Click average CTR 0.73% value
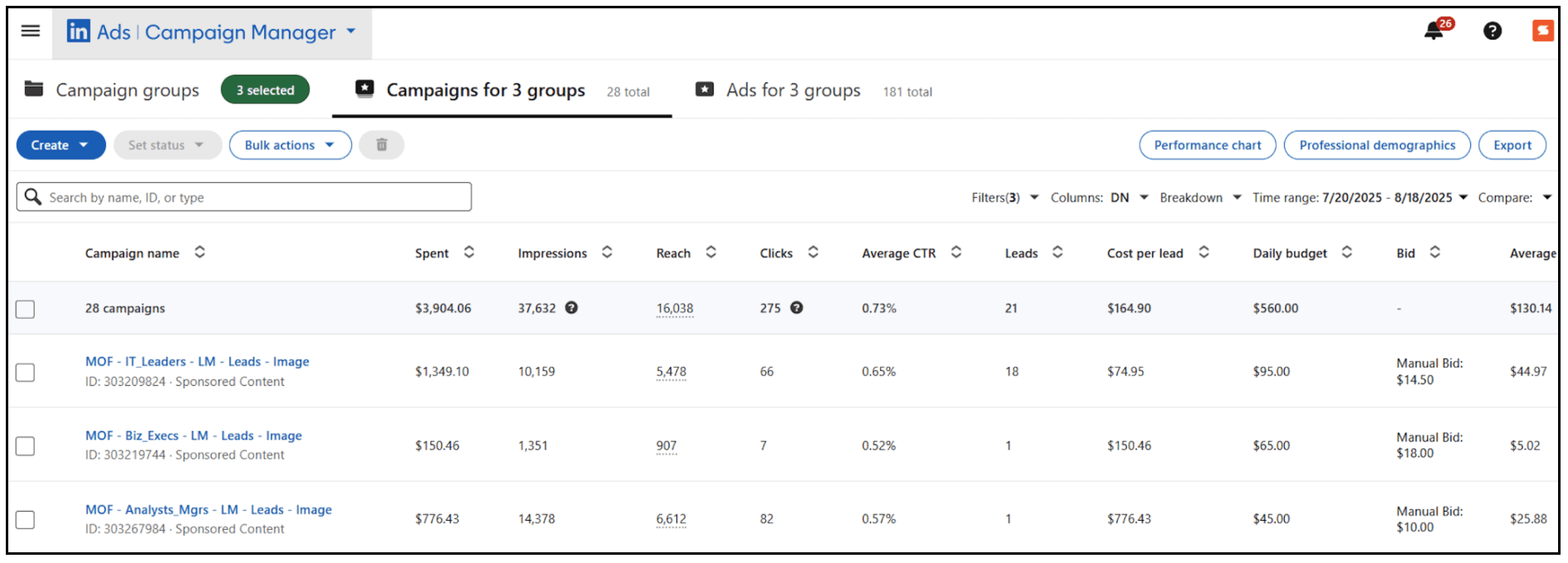Viewport: 1568px width, 563px height. (x=879, y=308)
